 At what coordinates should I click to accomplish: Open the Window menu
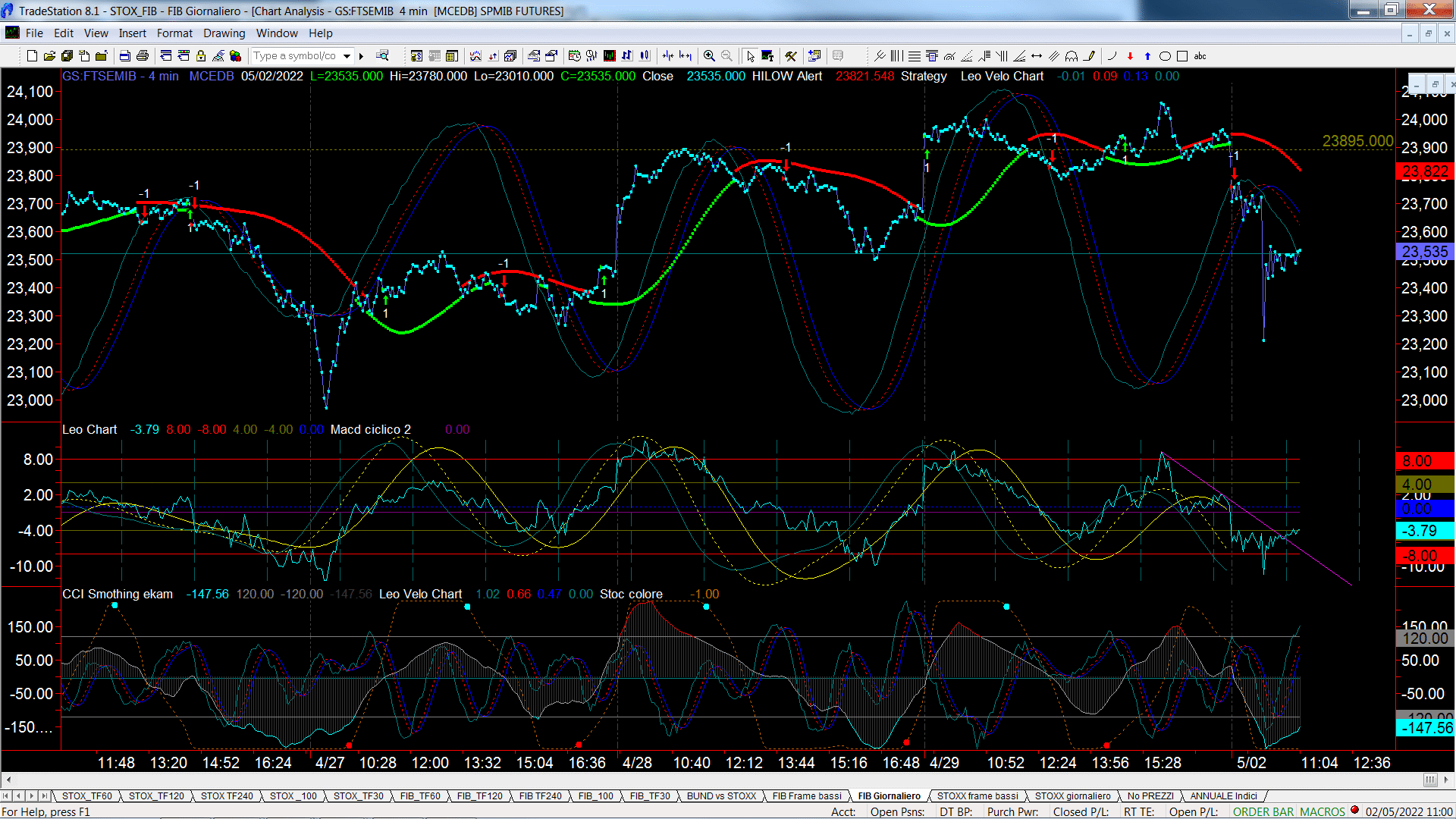coord(277,33)
